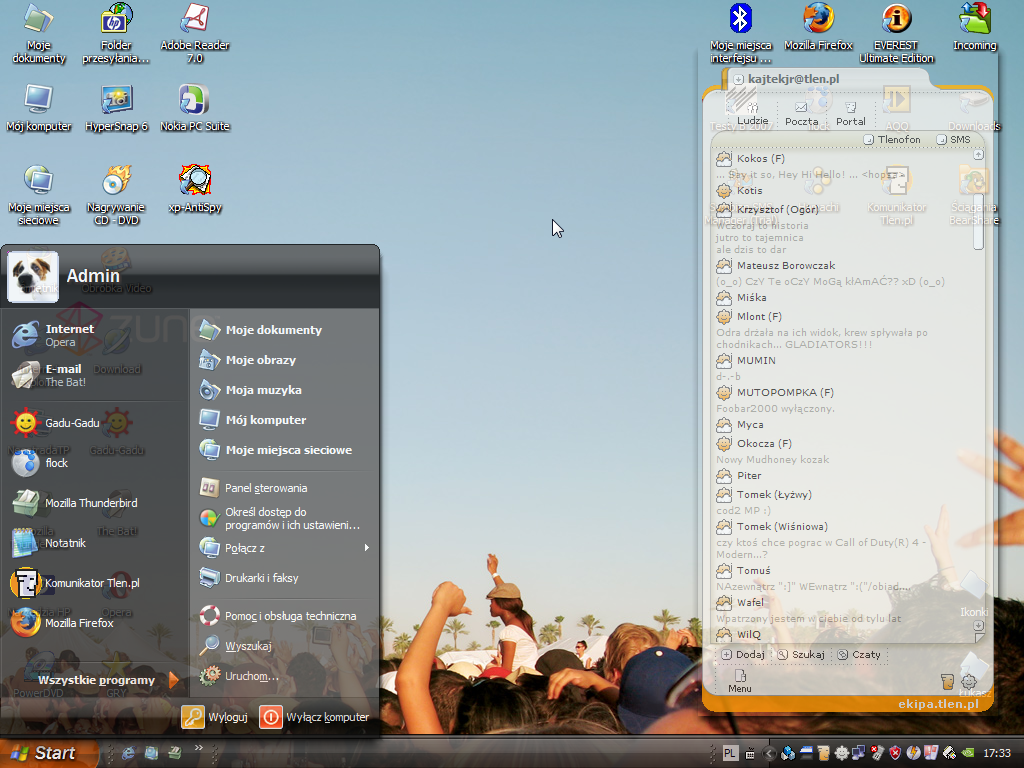Open Nokia PC Suite desktop icon
Image resolution: width=1024 pixels, height=768 pixels.
[195, 108]
